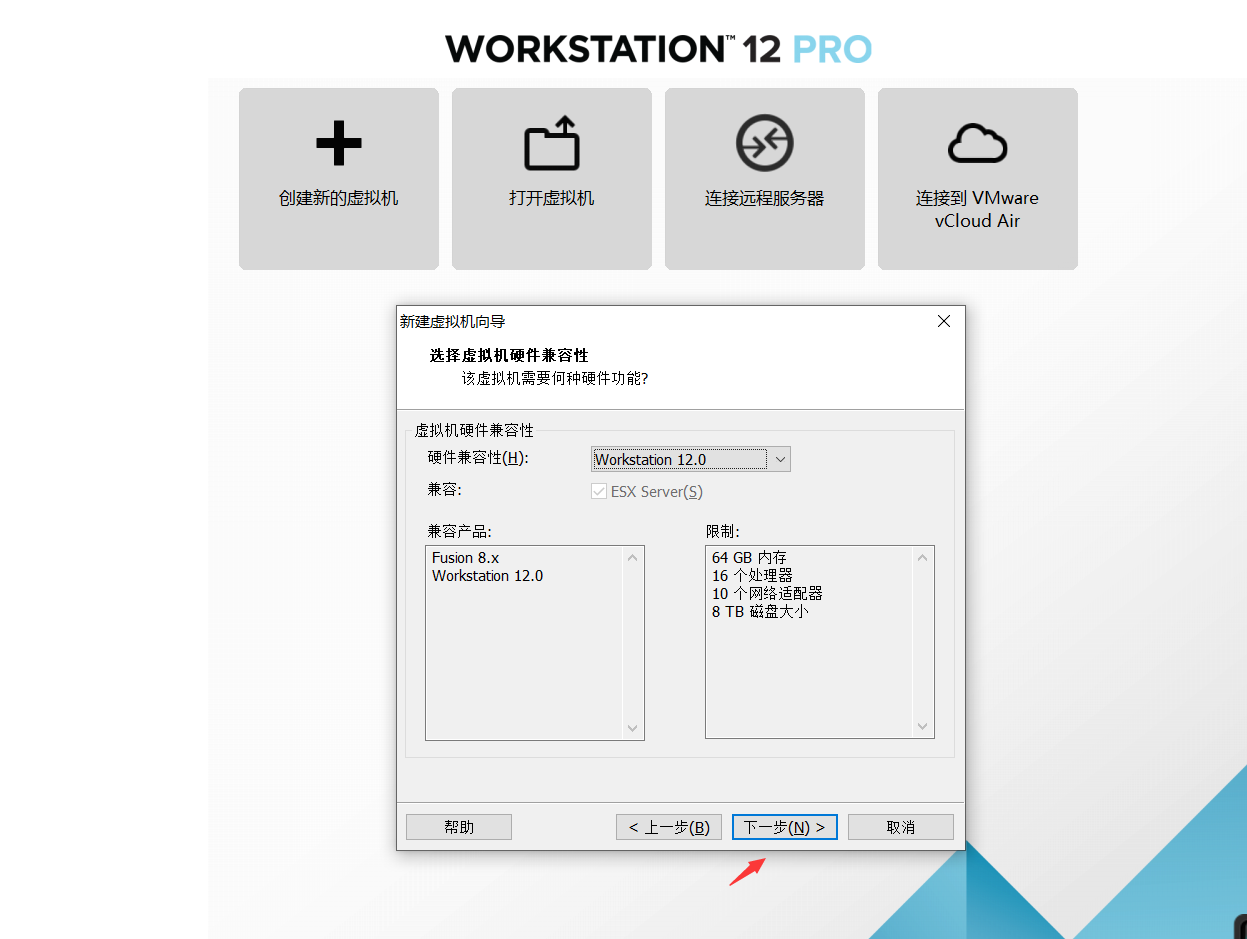Image resolution: width=1247 pixels, height=939 pixels.
Task: Click up arrow of 兼容产品 list scrollbar
Action: point(632,558)
